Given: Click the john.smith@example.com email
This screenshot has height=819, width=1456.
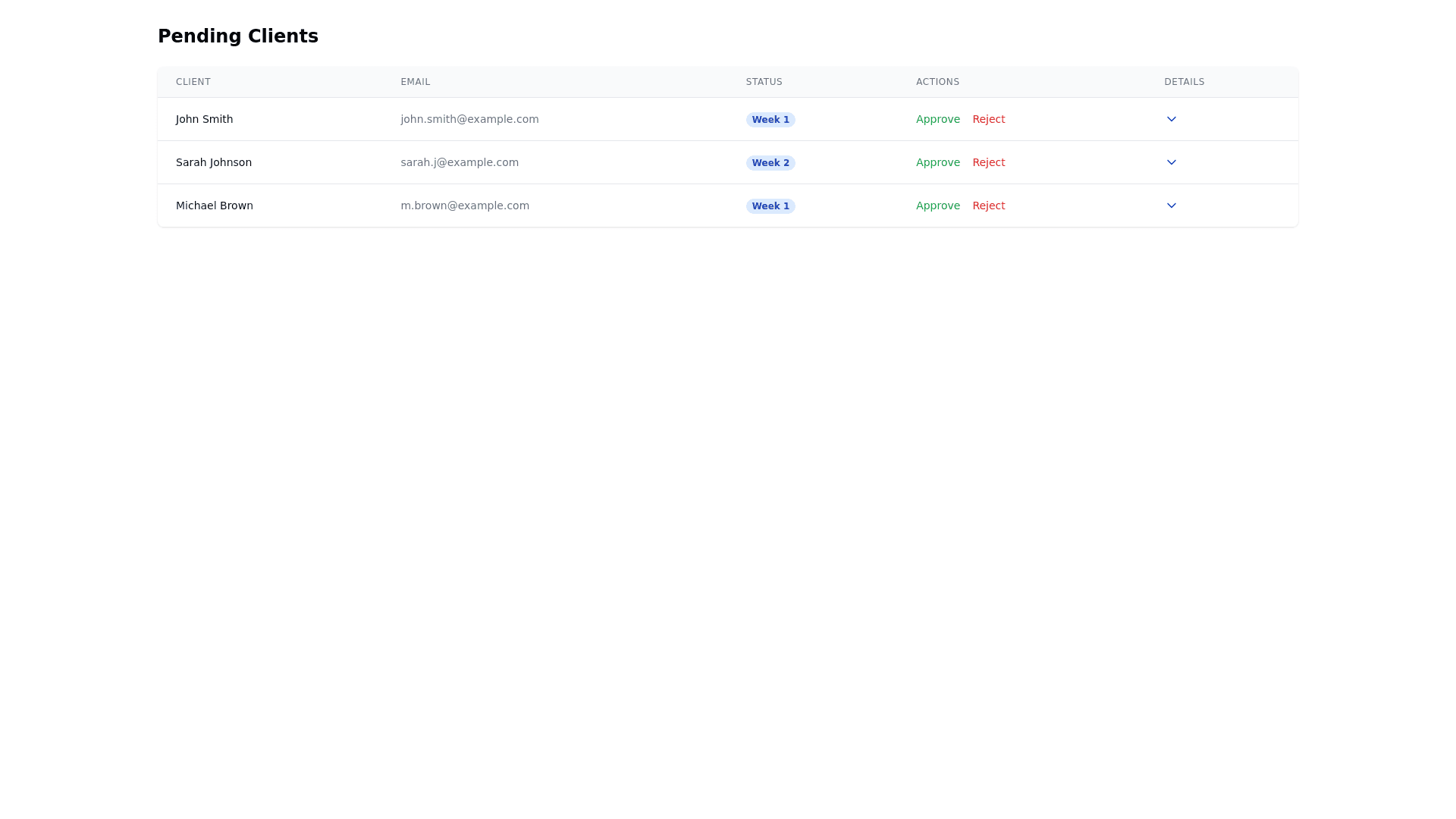Looking at the screenshot, I should (x=469, y=119).
